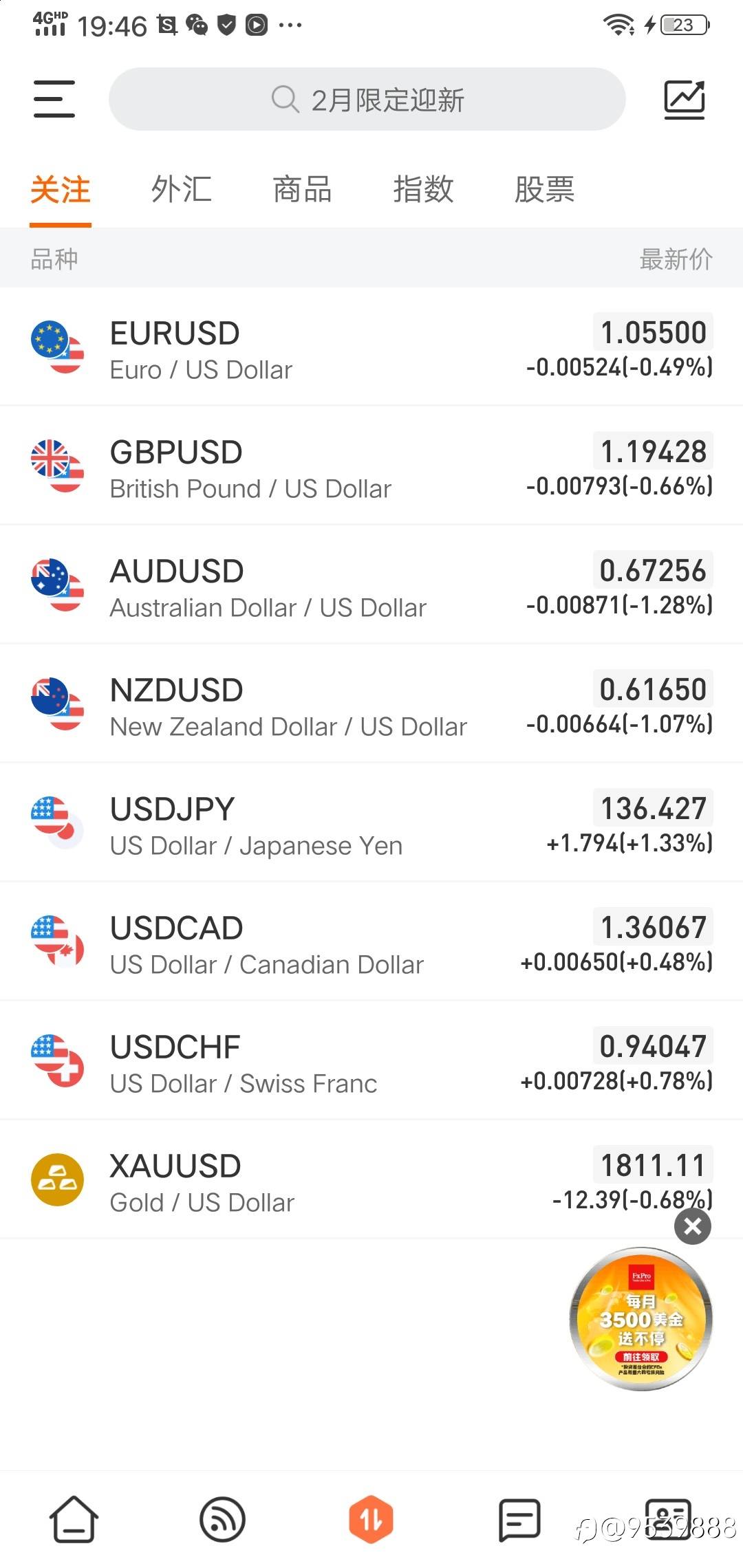Switch to the 外汇 tab

pyautogui.click(x=182, y=190)
